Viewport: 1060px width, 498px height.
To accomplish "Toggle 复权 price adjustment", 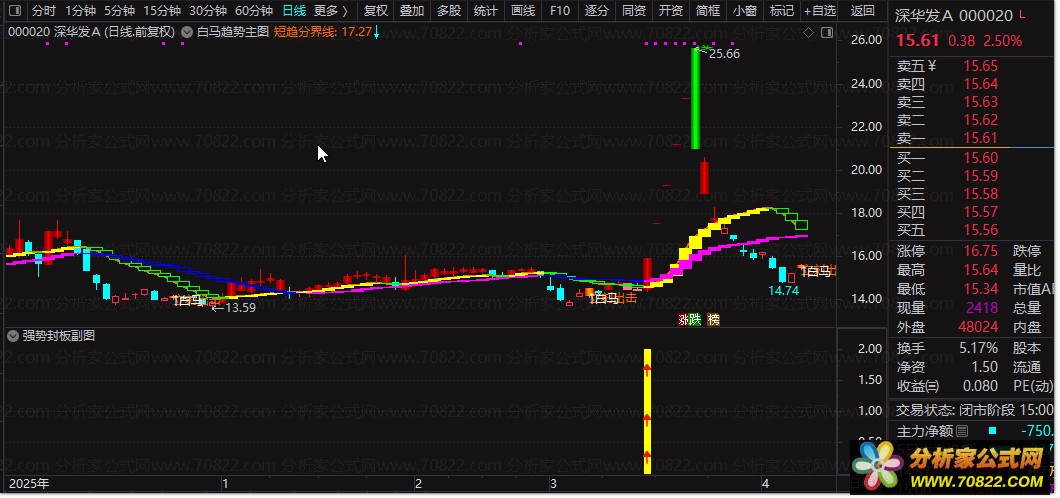I will (376, 11).
